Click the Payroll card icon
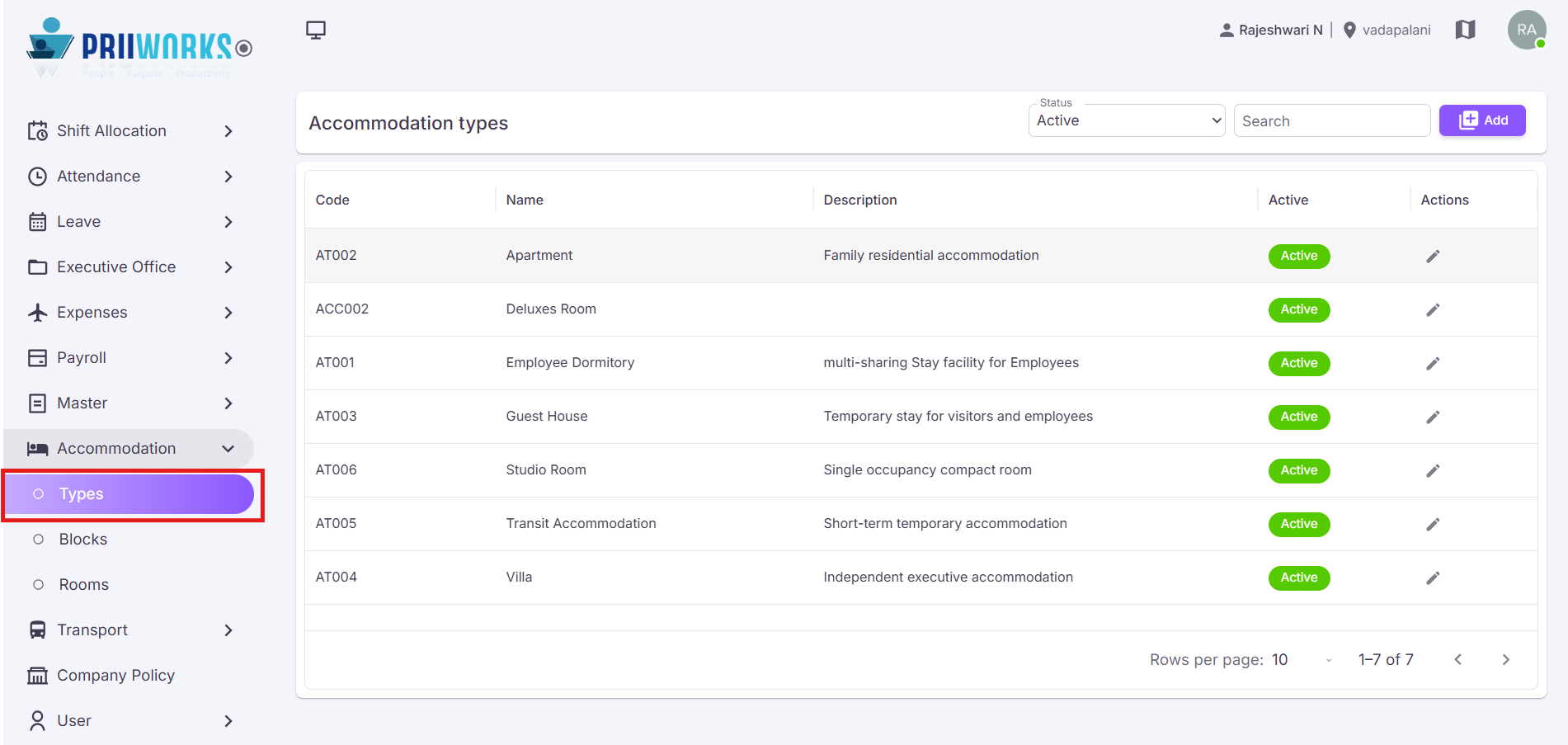Viewport: 1568px width, 745px height. click(38, 358)
